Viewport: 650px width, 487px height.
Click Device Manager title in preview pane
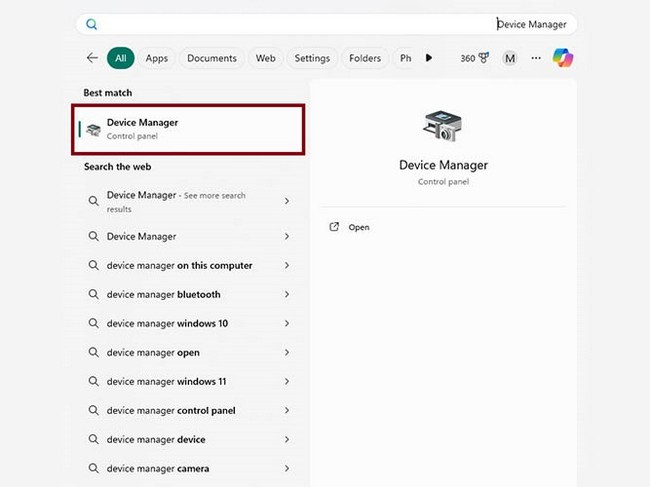click(443, 165)
